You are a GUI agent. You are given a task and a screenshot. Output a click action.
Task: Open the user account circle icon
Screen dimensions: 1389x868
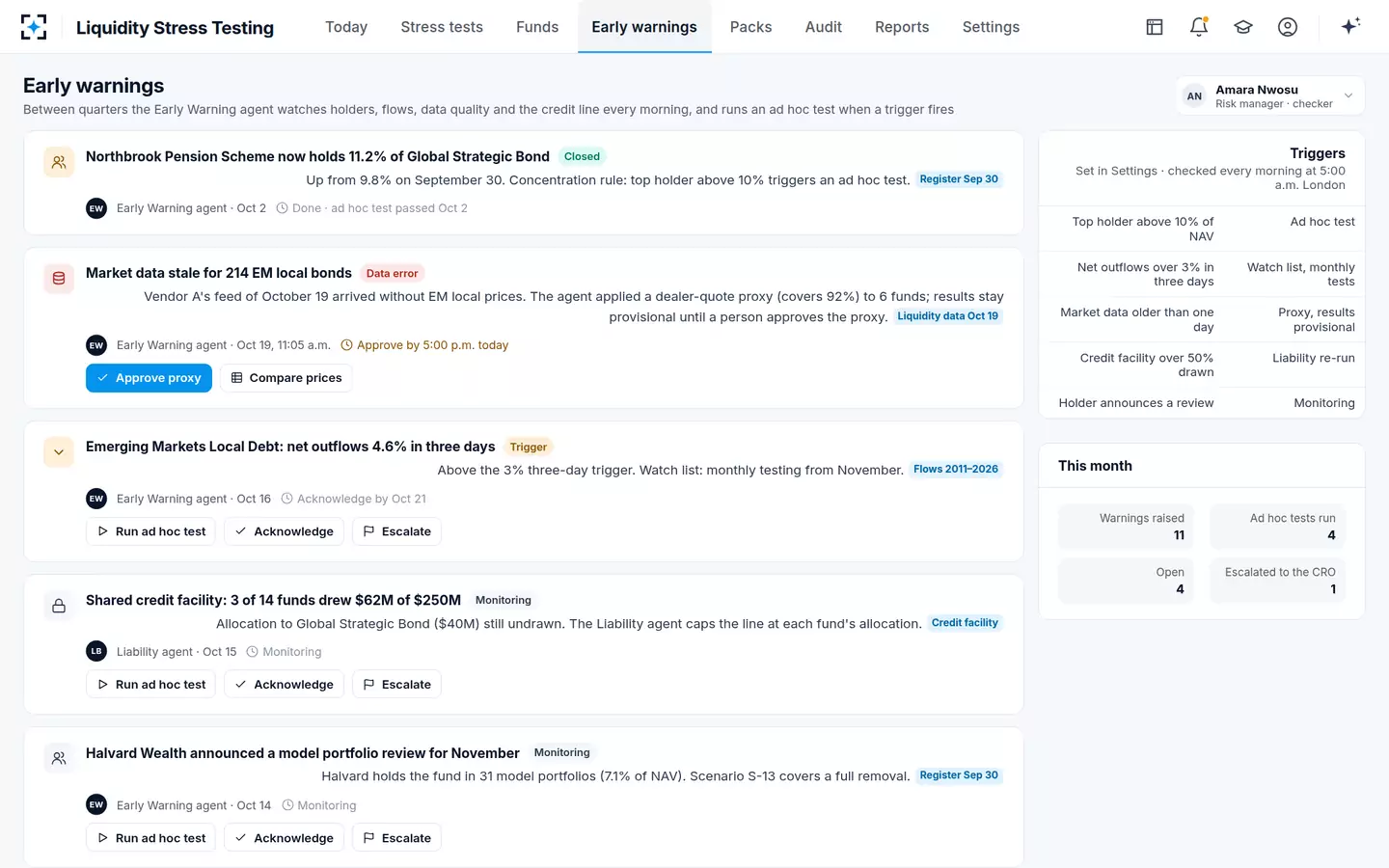pos(1288,27)
